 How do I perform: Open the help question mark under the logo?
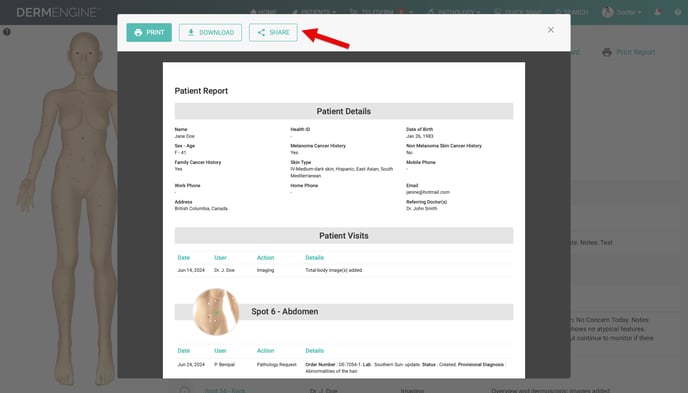click(7, 32)
